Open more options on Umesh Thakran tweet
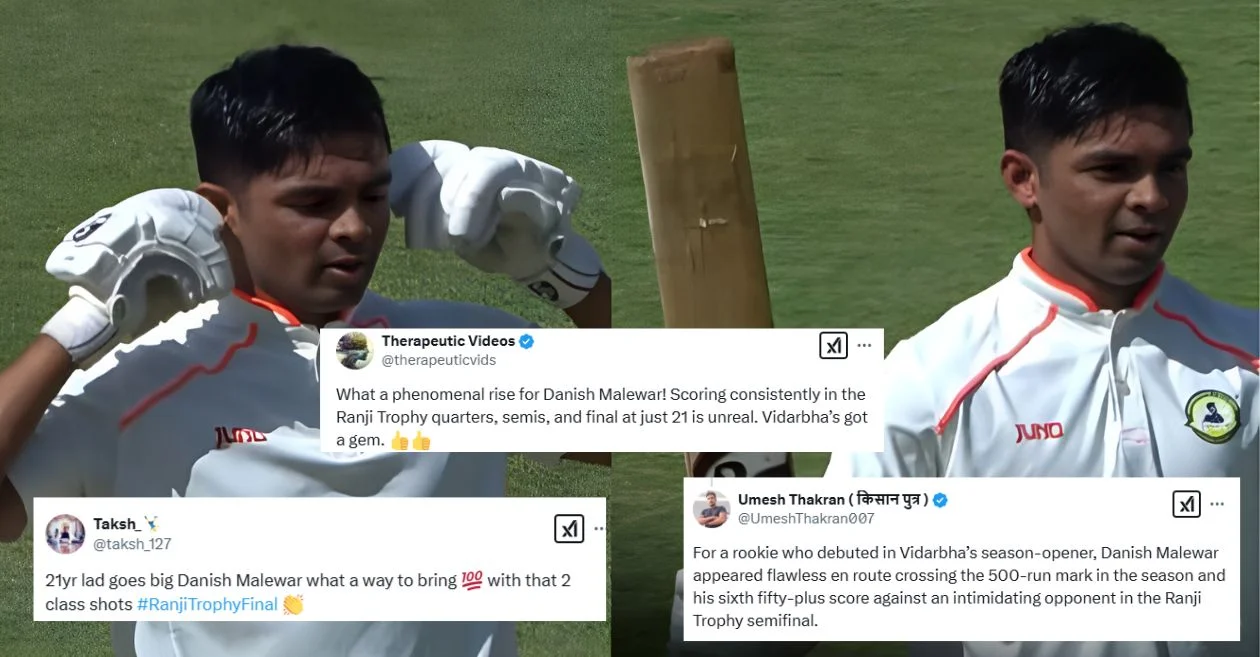The image size is (1260, 657). 1217,504
